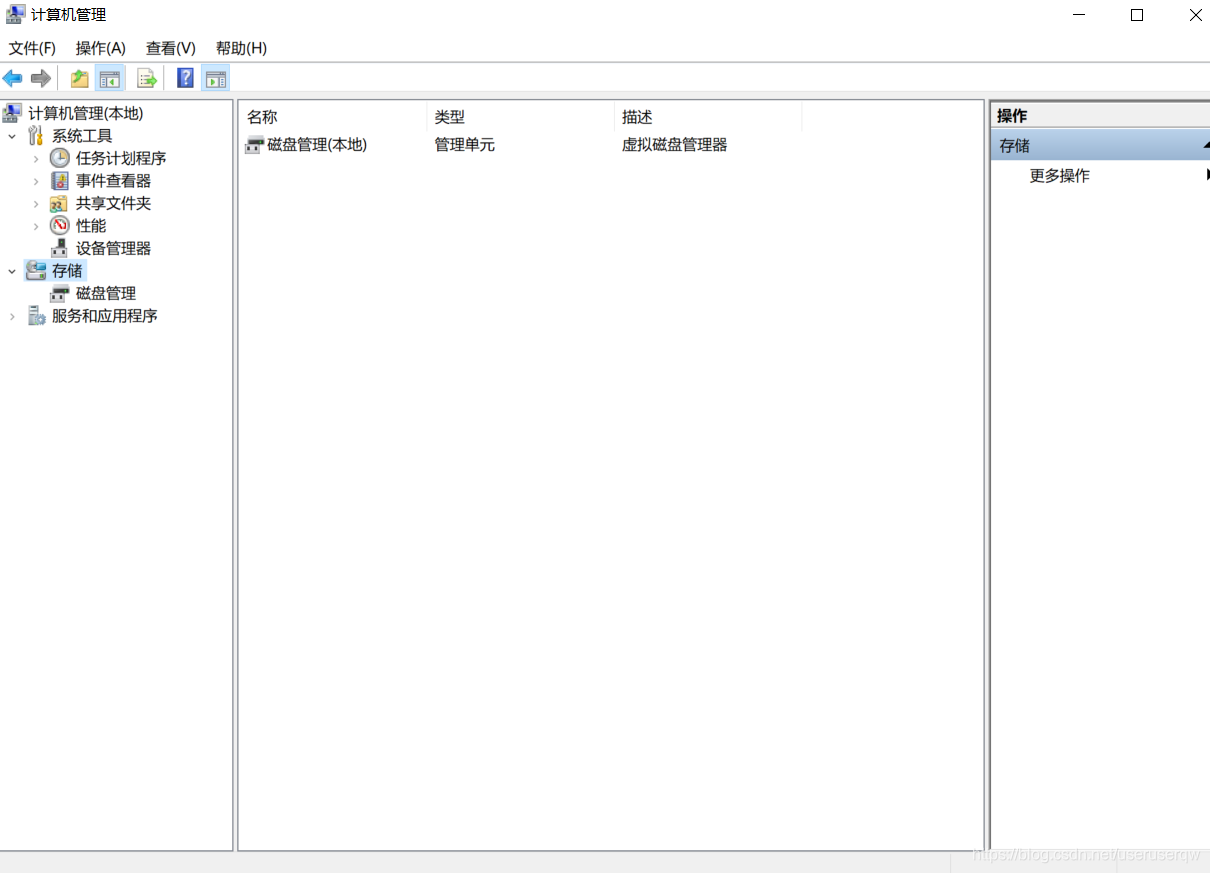This screenshot has width=1210, height=873.
Task: Select 服务和应用程序 tree label
Action: (x=105, y=316)
